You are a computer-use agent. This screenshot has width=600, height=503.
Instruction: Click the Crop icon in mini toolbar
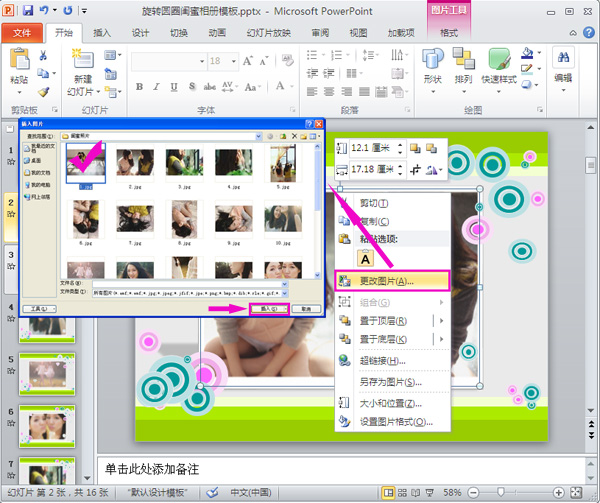tap(415, 169)
